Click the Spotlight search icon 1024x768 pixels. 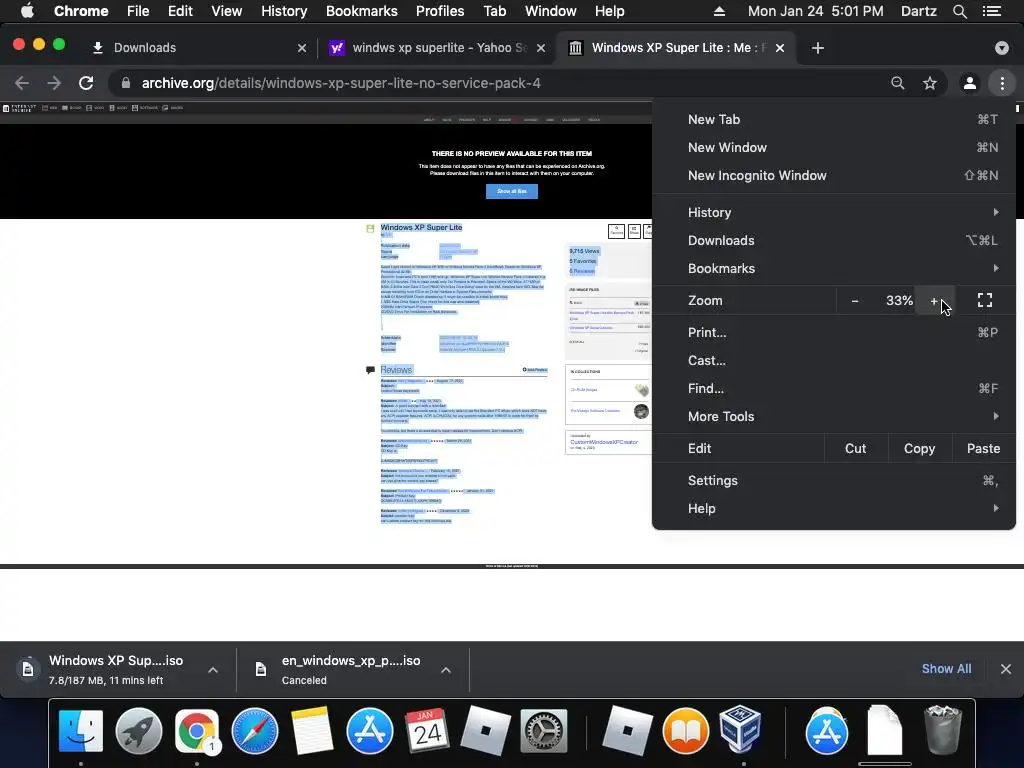coord(959,11)
